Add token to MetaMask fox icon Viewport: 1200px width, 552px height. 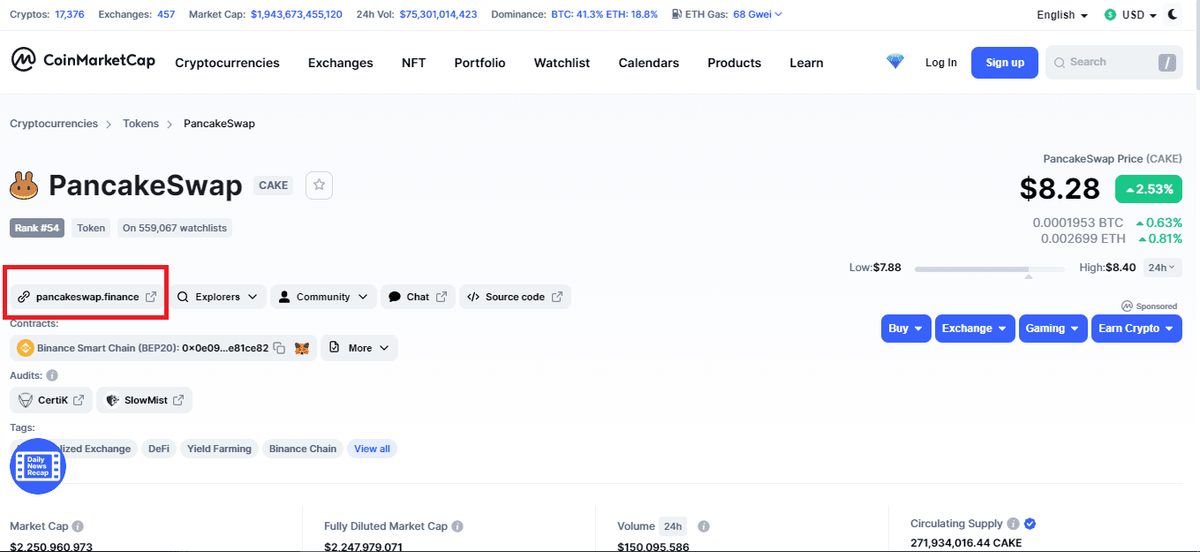pyautogui.click(x=301, y=348)
